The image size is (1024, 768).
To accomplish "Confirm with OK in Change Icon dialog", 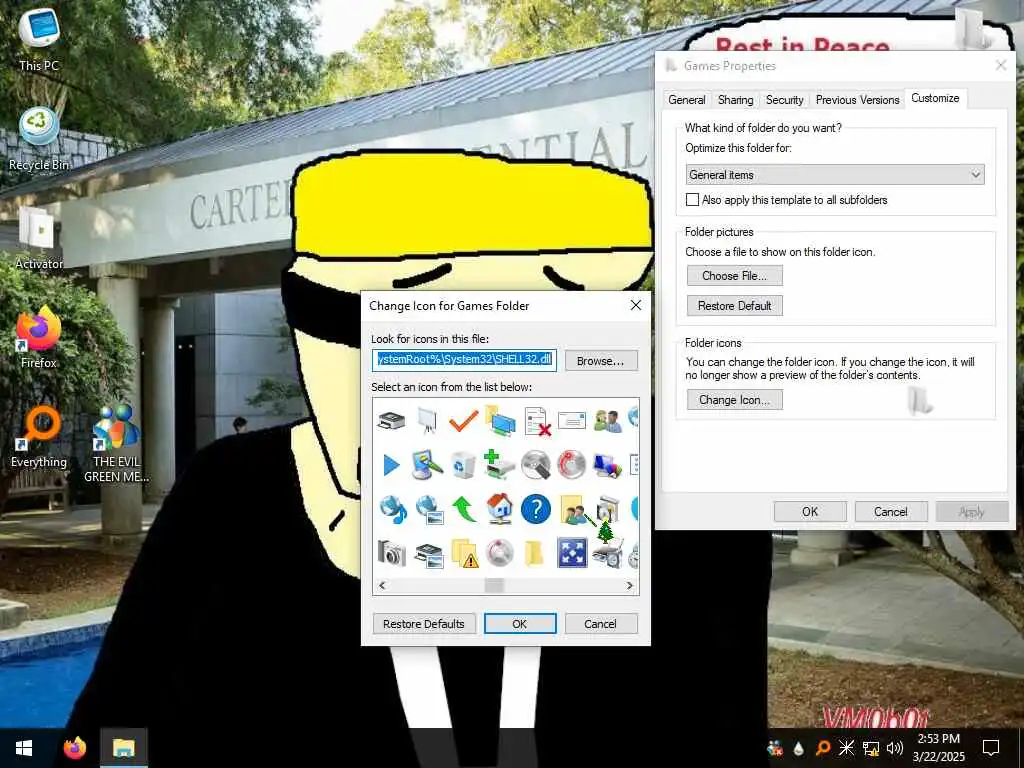I will click(520, 624).
